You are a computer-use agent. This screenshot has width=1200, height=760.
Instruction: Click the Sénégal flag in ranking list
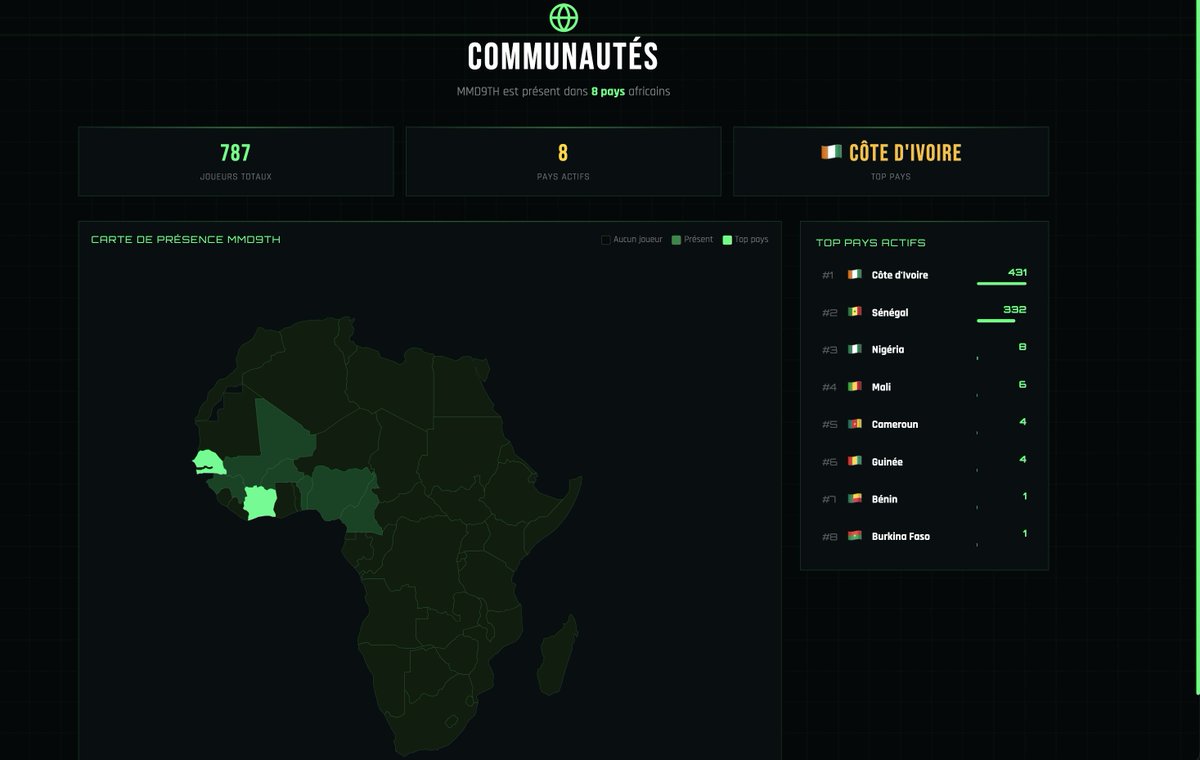(x=854, y=312)
